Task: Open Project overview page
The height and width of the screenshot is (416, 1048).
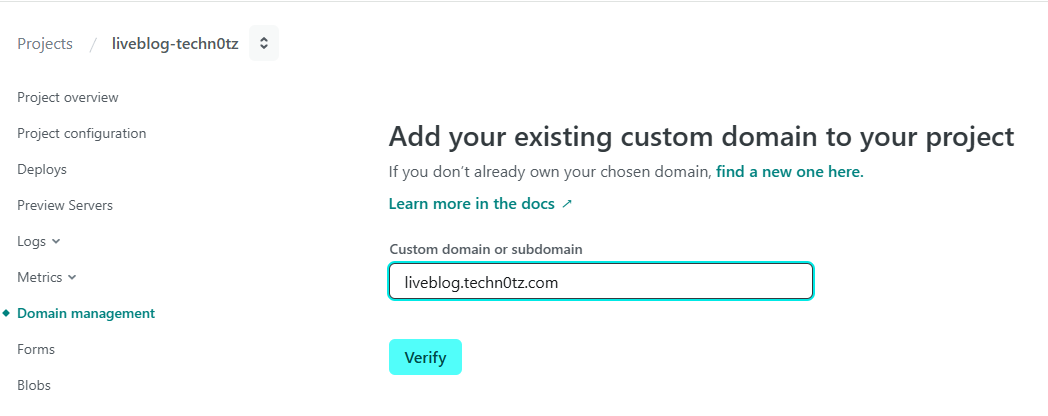Action: (68, 97)
